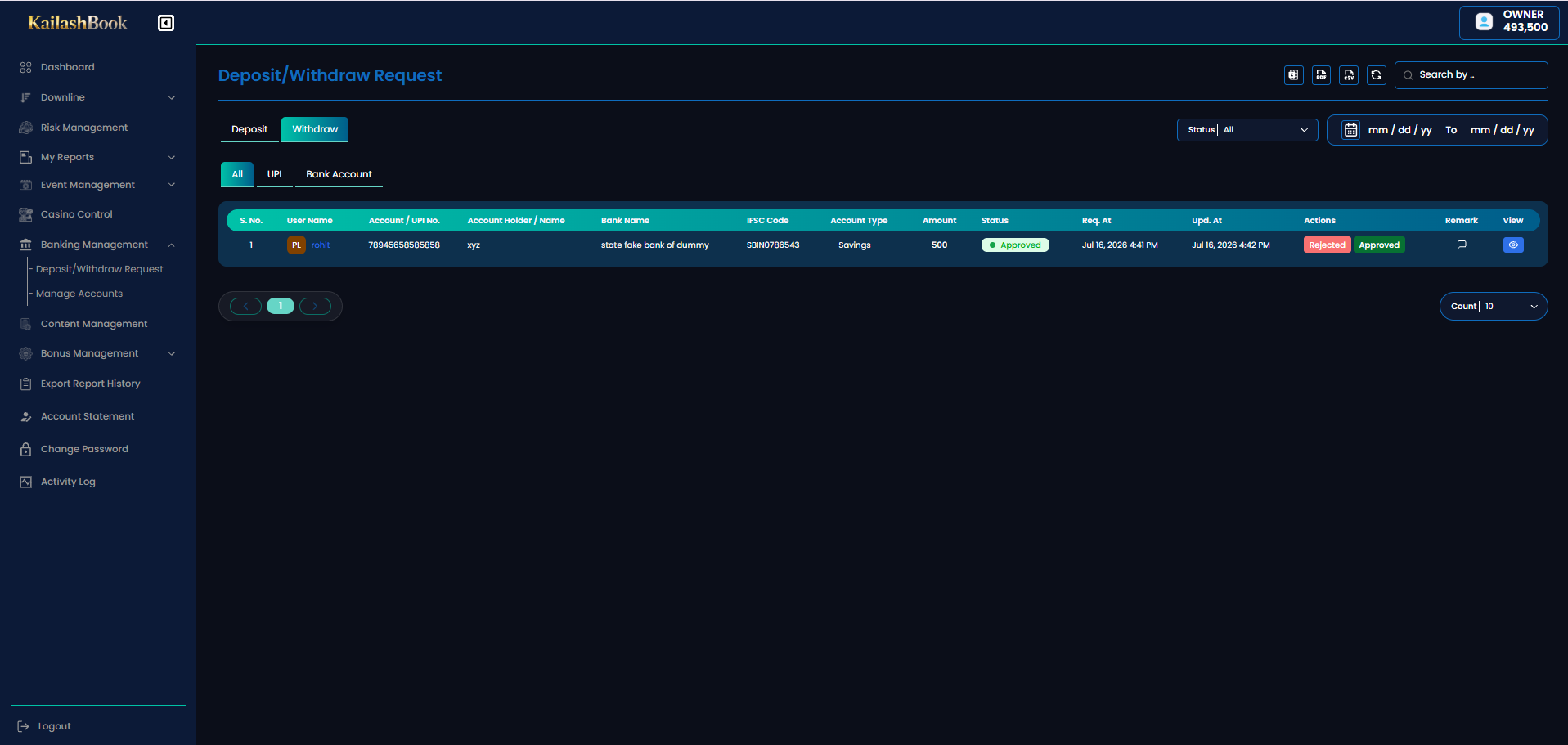Click the Banking Management bank icon
This screenshot has width=1568, height=745.
25,245
